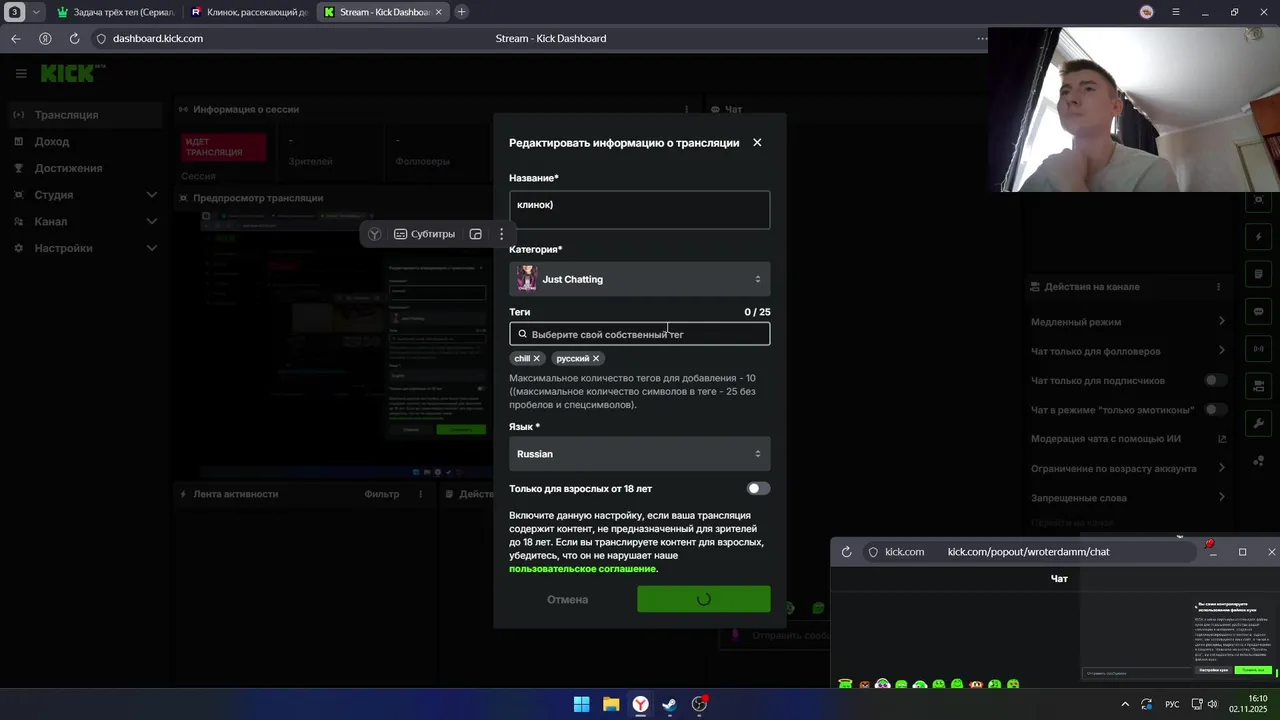Open the пользовательское соглашение link
This screenshot has height=720, width=1280.
[x=583, y=569]
